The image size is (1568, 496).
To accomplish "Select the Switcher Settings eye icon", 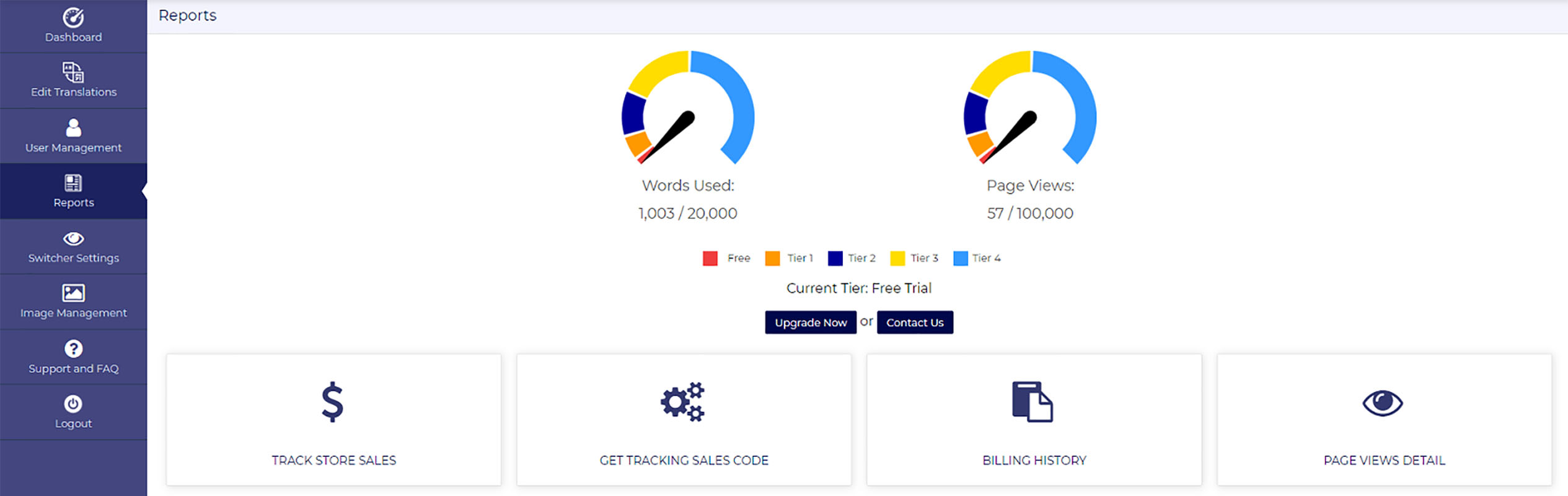I will pyautogui.click(x=73, y=239).
